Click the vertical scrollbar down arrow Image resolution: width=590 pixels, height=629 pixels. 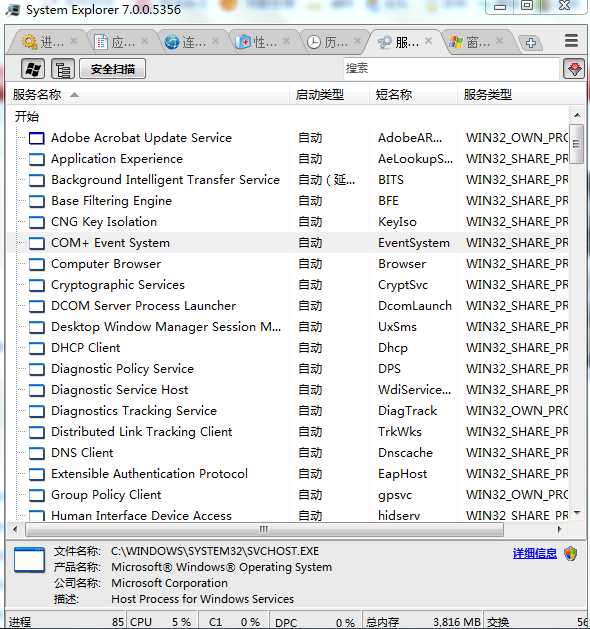pyautogui.click(x=577, y=513)
